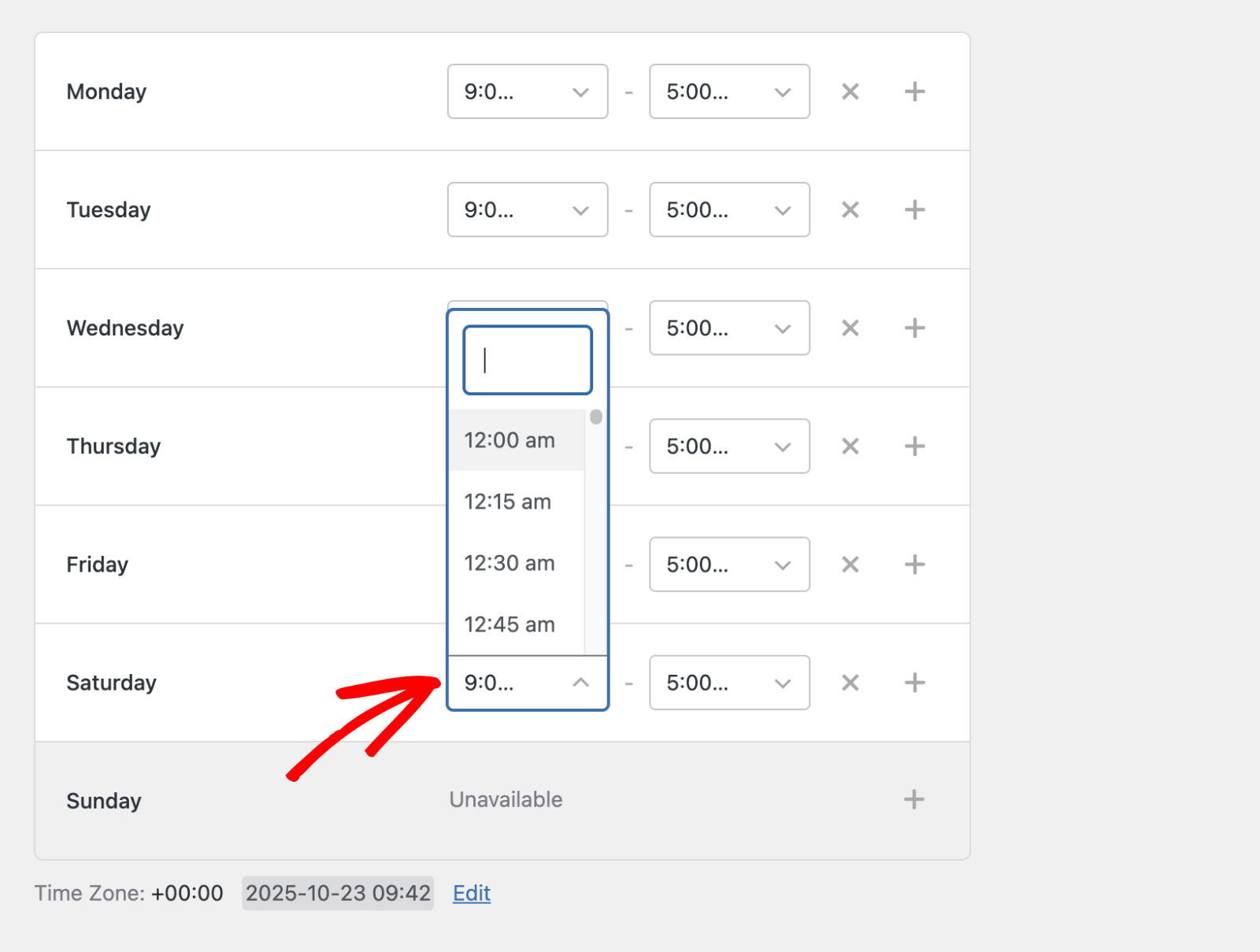Add availability for Sunday with plus icon
Screen dimensions: 1260x952
(x=913, y=800)
